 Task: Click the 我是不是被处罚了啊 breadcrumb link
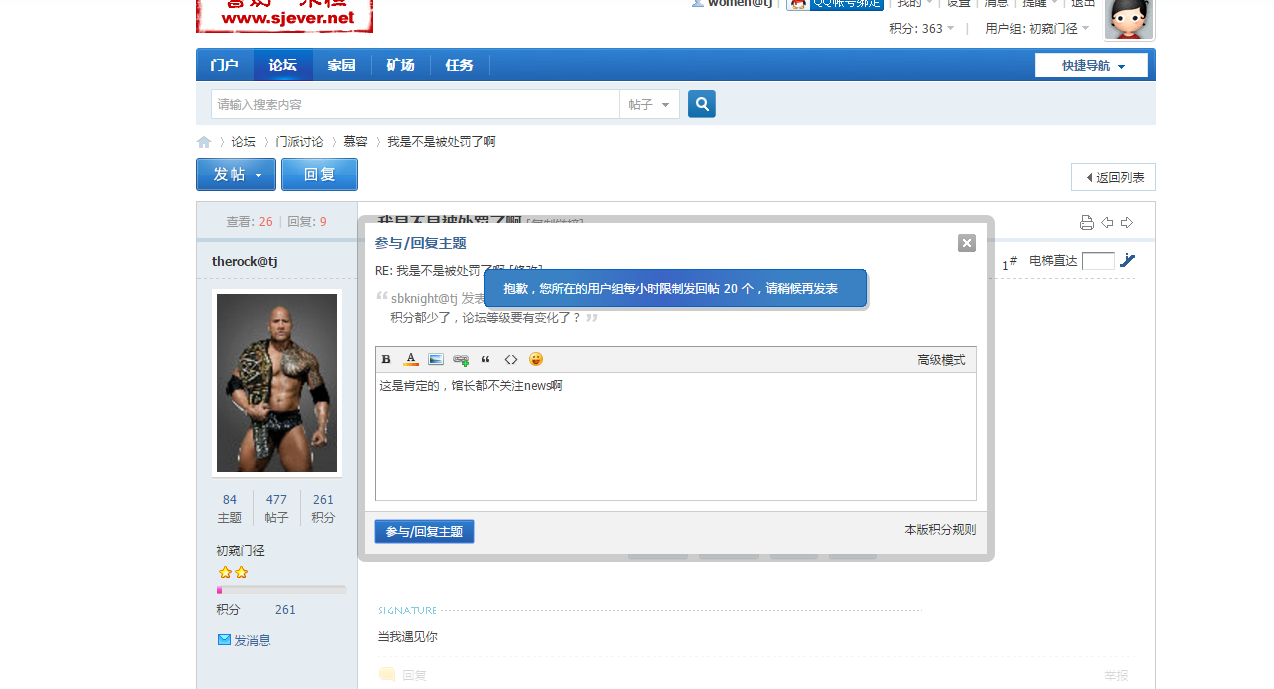pos(441,142)
